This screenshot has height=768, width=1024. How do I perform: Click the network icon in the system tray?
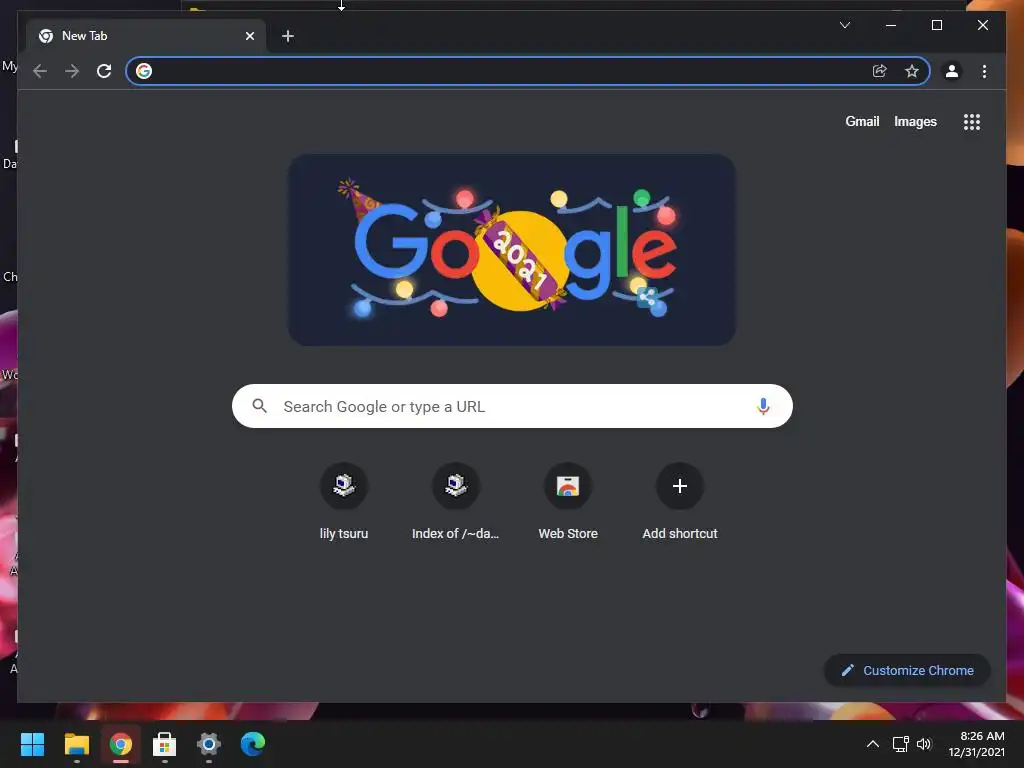[901, 744]
